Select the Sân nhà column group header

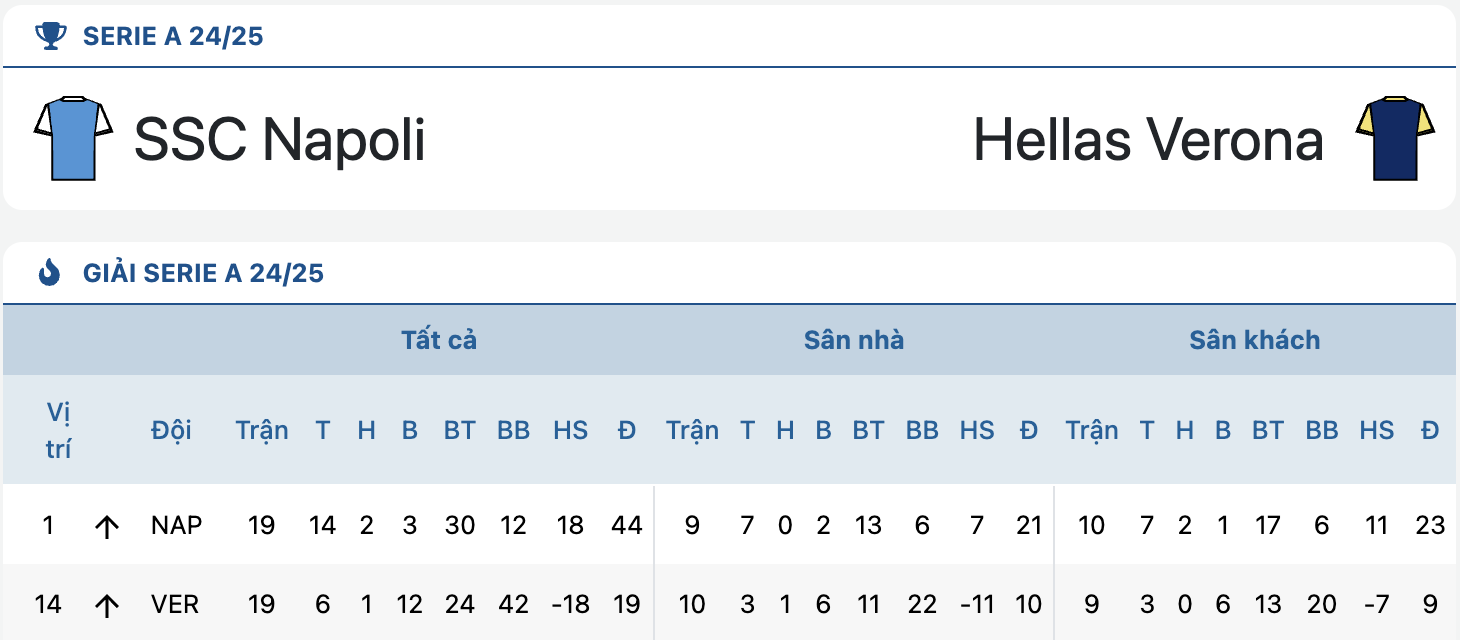click(854, 340)
